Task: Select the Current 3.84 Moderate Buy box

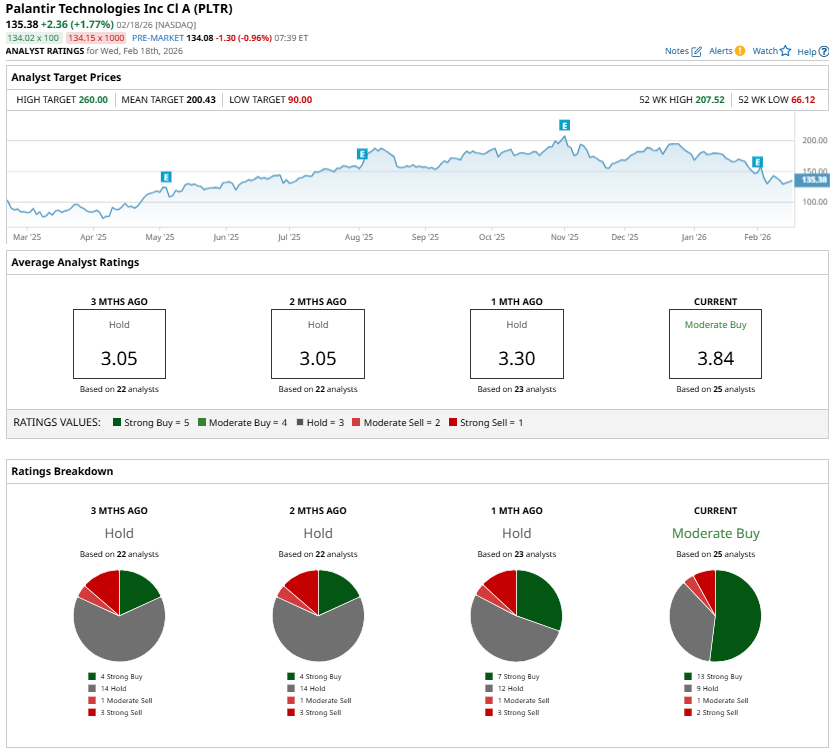Action: (715, 343)
